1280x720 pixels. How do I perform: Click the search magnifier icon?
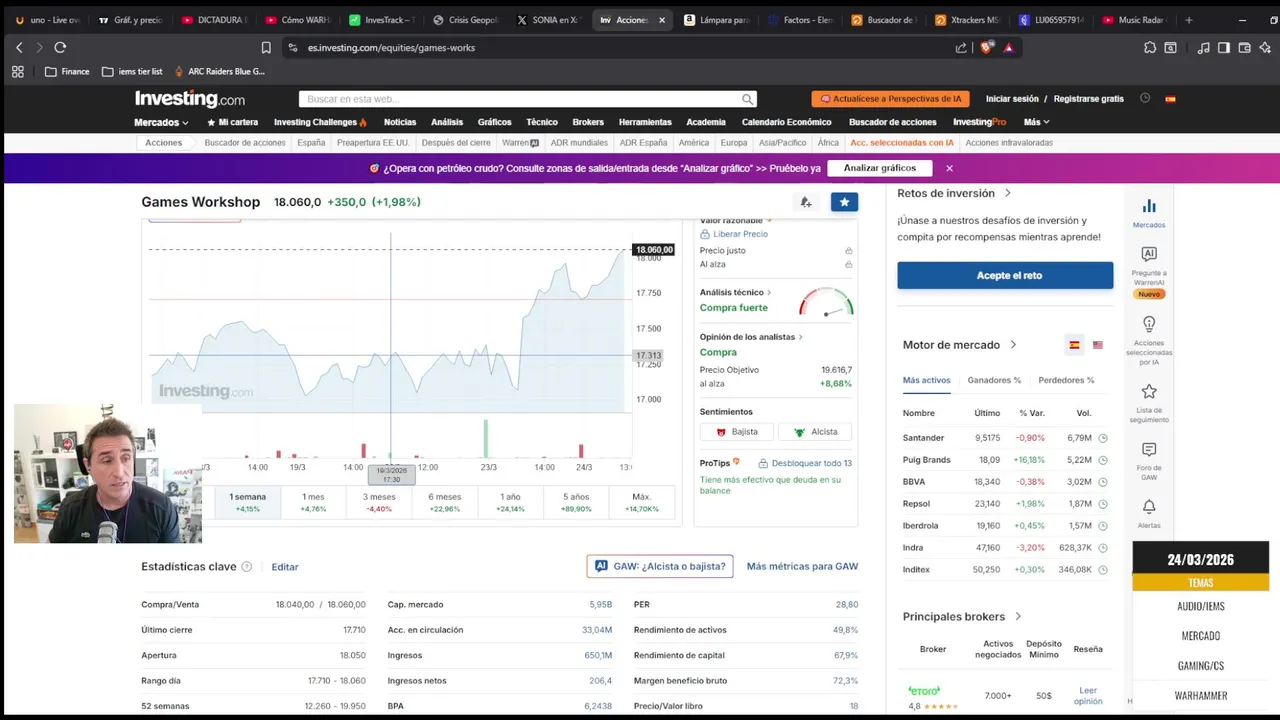(x=747, y=99)
